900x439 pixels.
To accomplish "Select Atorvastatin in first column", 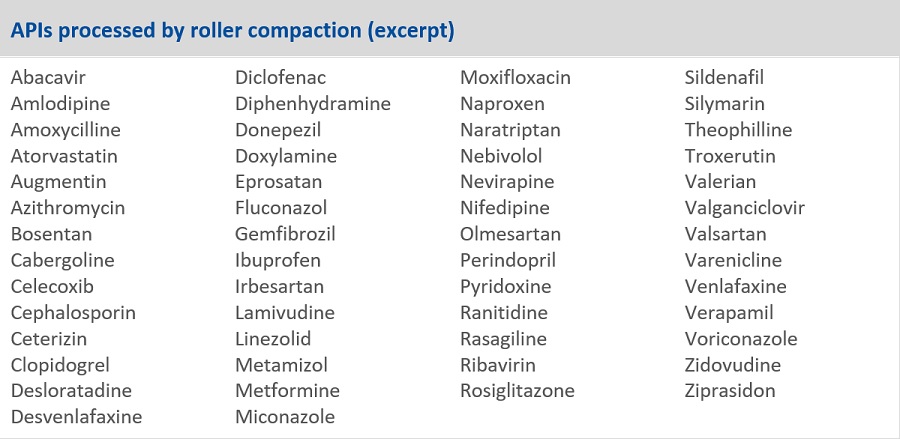I will pyautogui.click(x=64, y=156).
